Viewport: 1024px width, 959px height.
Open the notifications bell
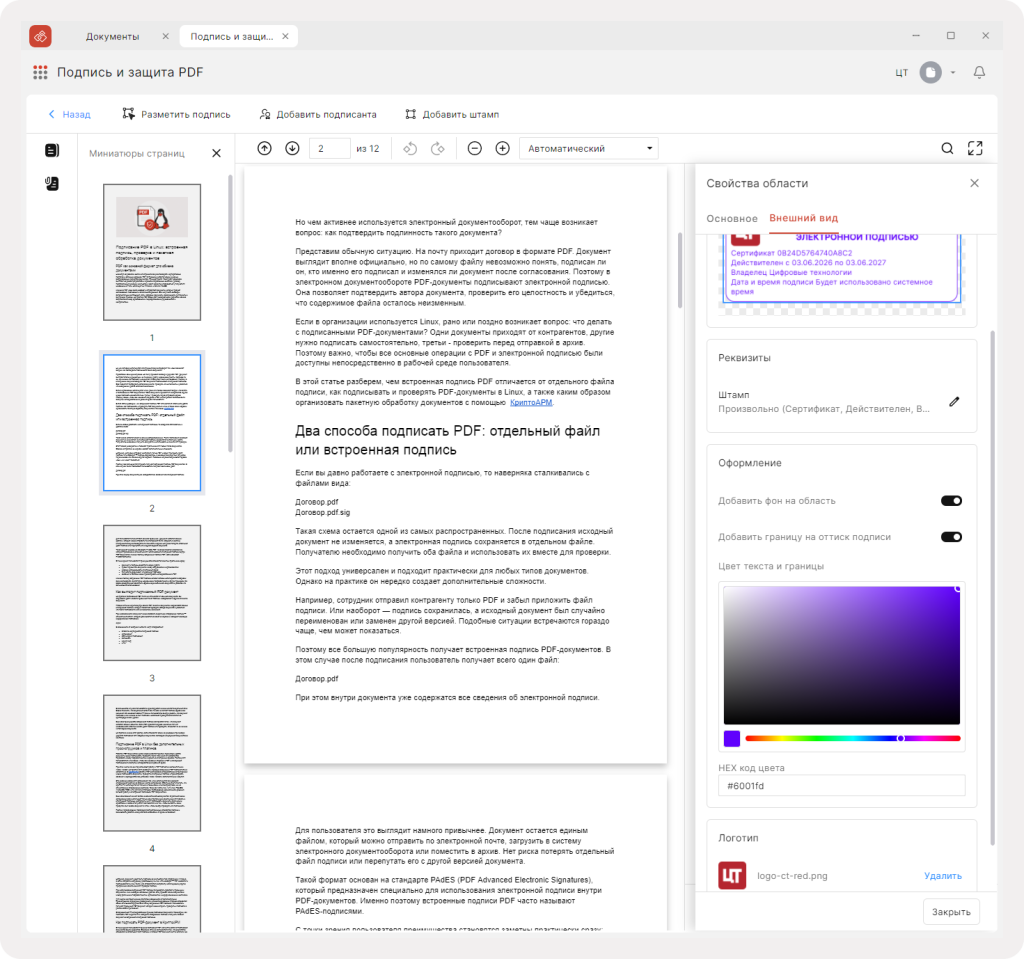tap(979, 73)
